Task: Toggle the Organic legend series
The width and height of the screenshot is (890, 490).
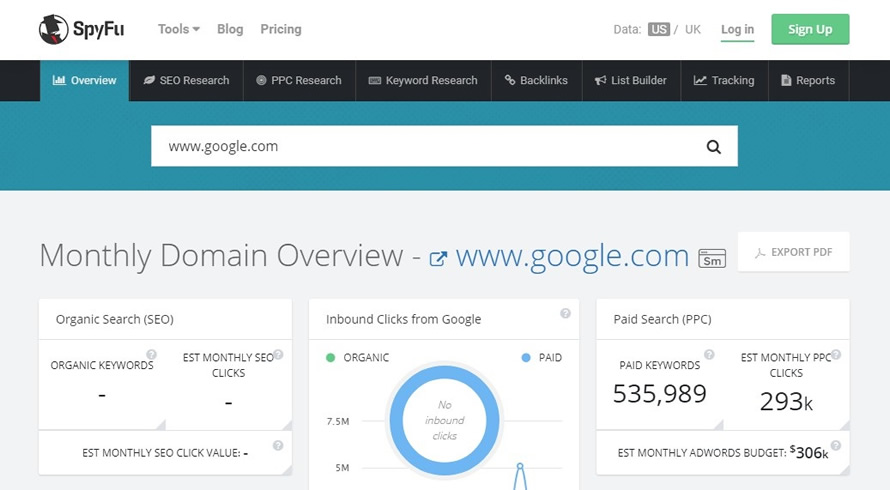Action: (358, 358)
